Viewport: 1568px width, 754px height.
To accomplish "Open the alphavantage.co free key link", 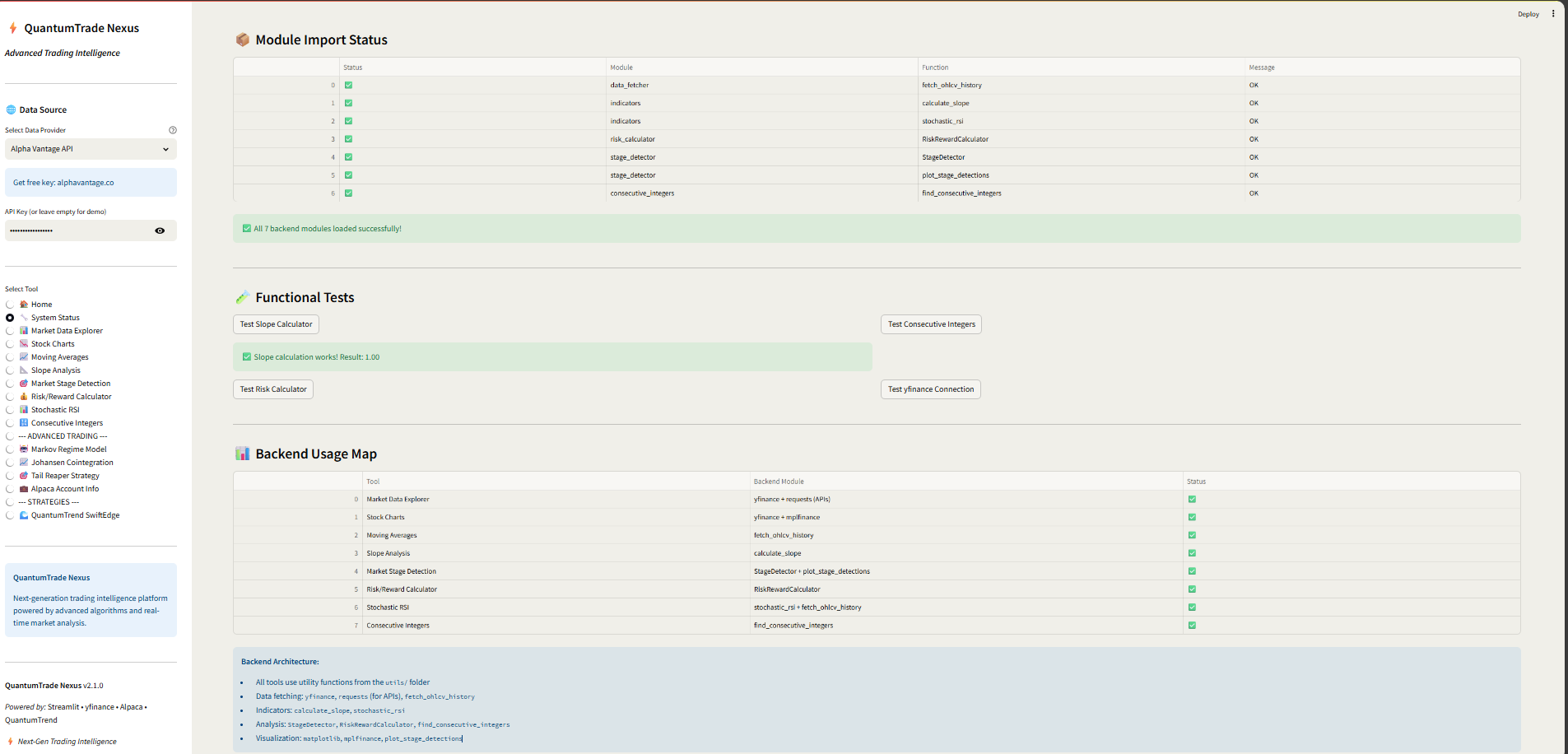I will click(x=86, y=183).
